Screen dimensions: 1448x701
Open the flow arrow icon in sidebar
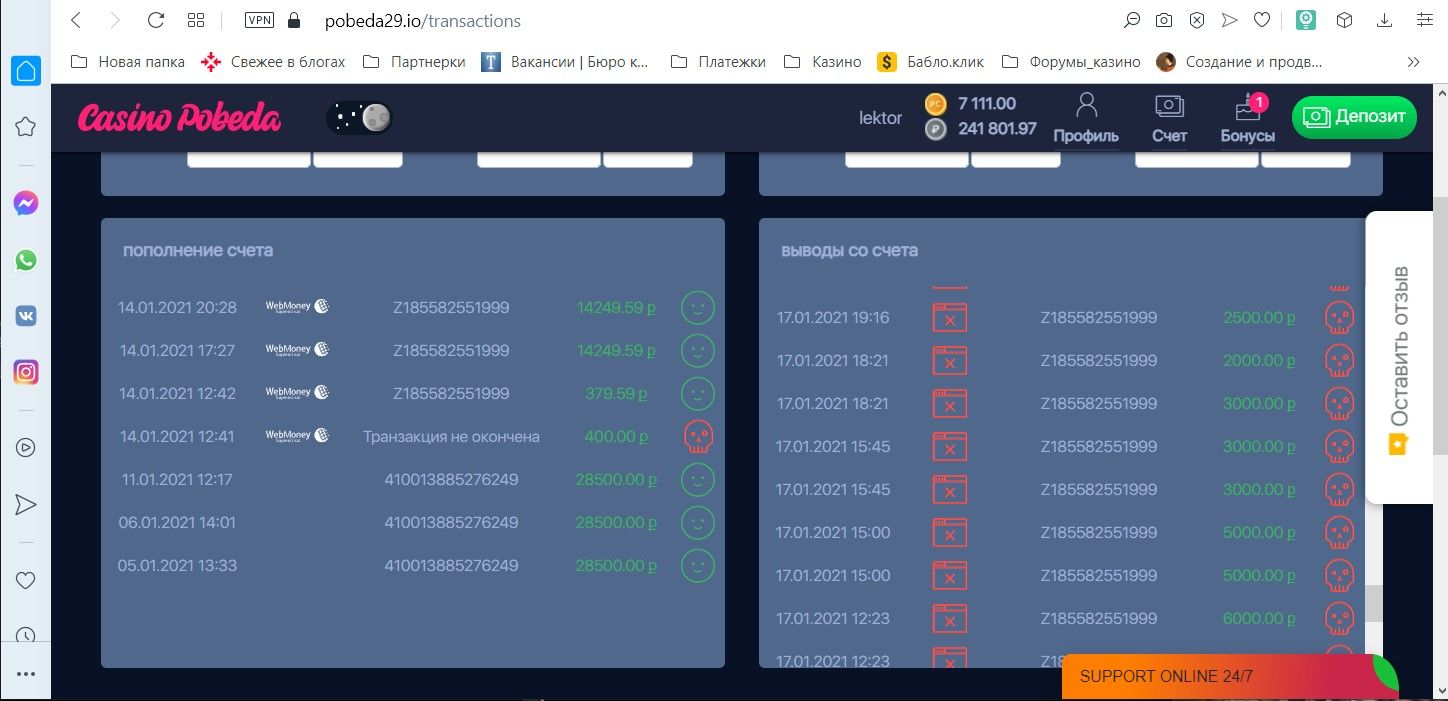(26, 504)
